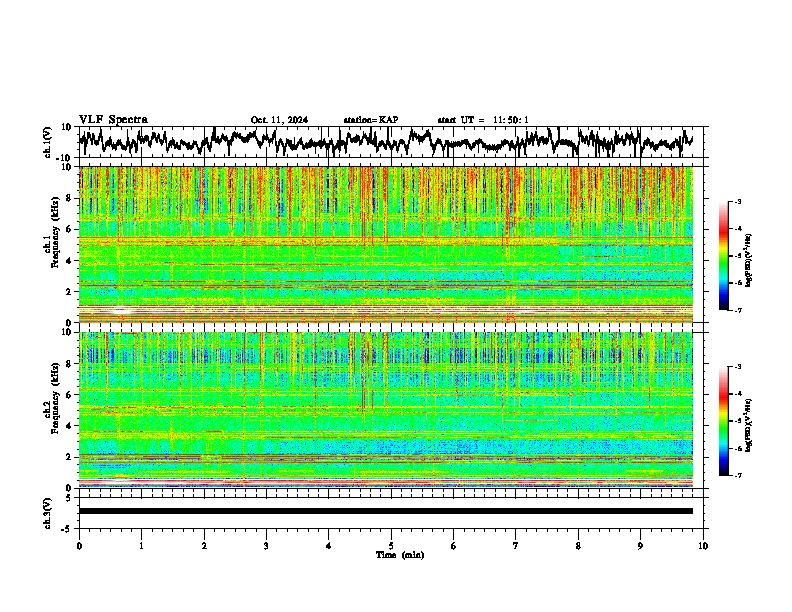Click time axis tick label "3"
The image size is (792, 612).
(266, 546)
